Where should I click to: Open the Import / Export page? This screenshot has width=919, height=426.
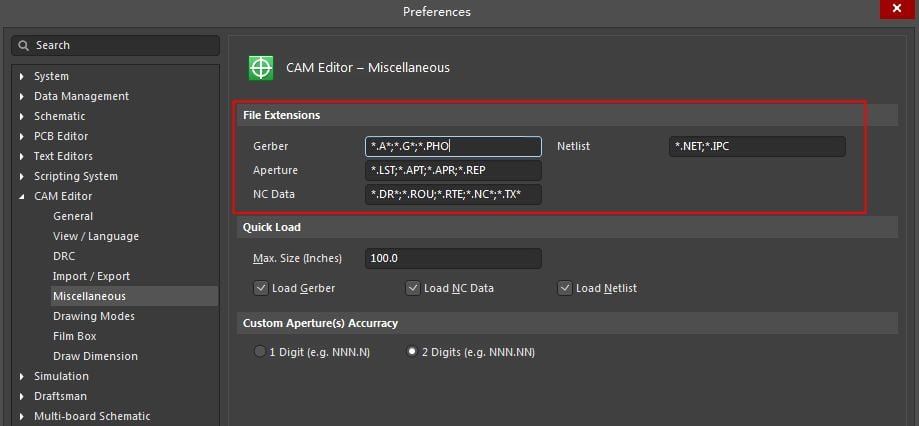(91, 276)
